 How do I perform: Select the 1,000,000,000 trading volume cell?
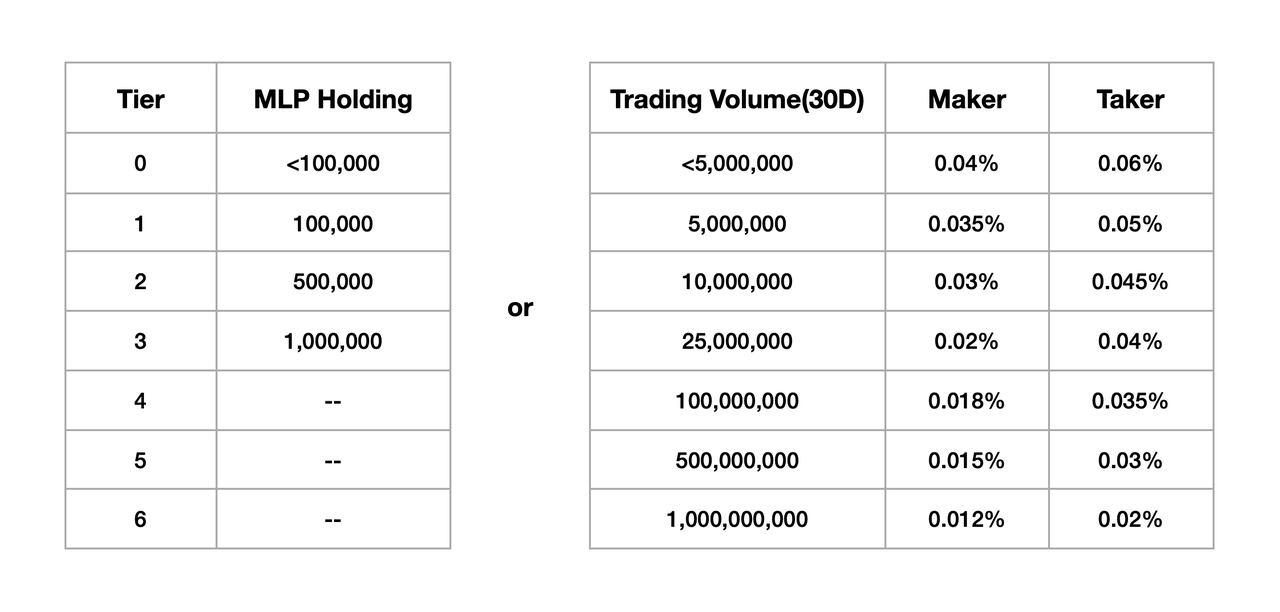coord(737,520)
